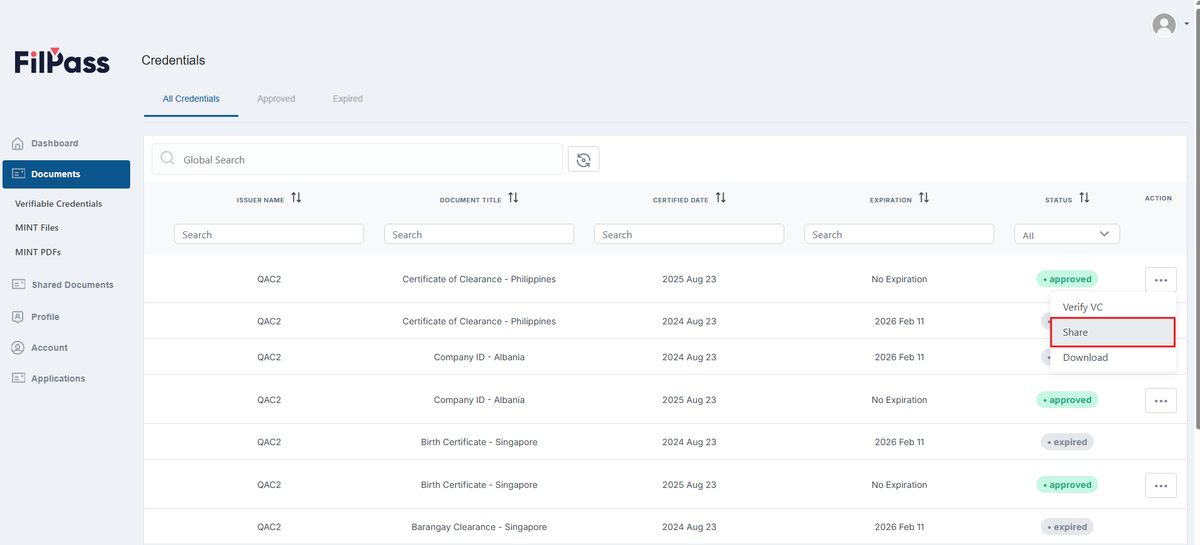The image size is (1200, 545).
Task: Sort by Expiration arrows
Action: 924,198
